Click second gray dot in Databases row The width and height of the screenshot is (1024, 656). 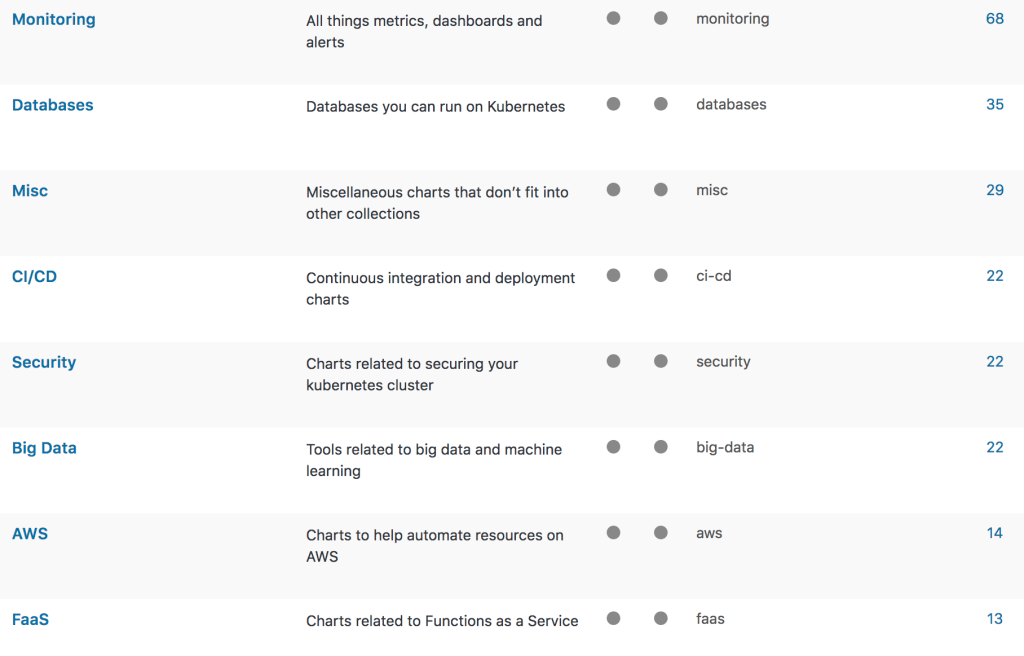[661, 104]
